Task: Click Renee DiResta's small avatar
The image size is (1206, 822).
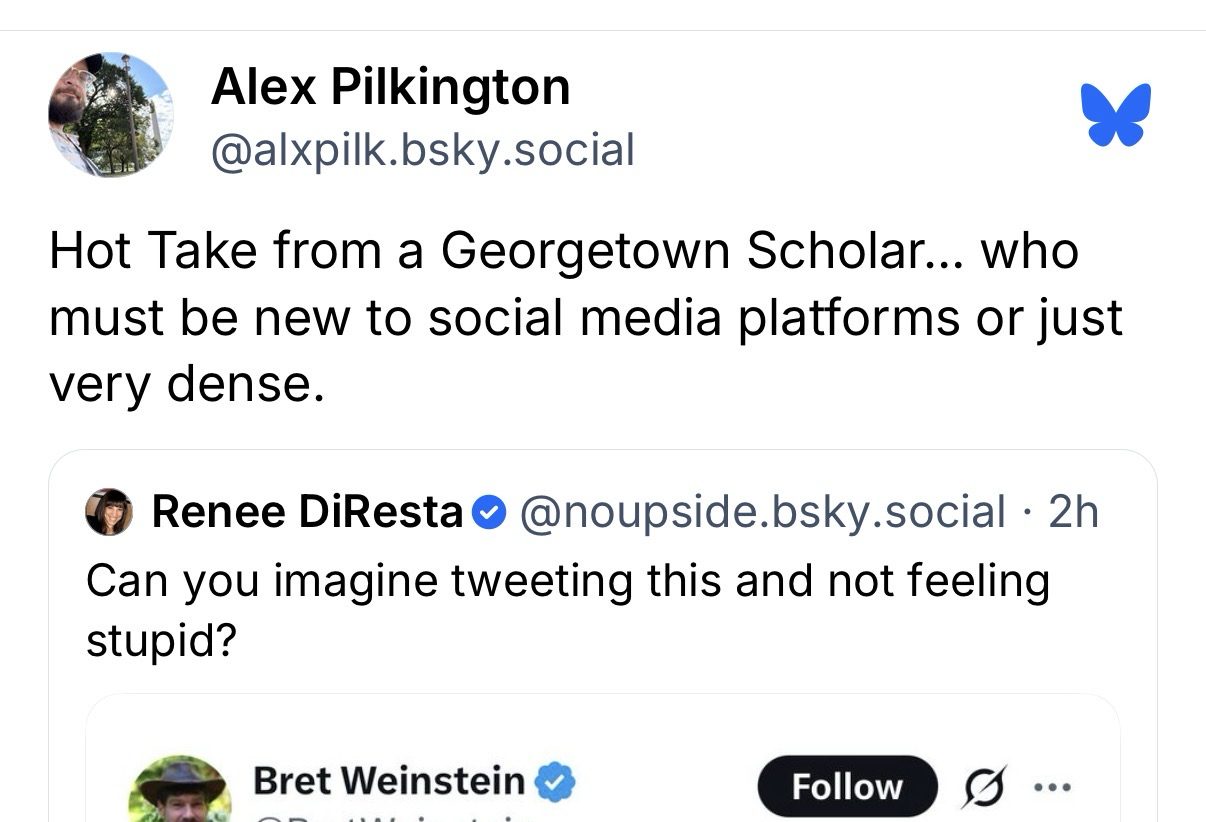Action: 109,513
